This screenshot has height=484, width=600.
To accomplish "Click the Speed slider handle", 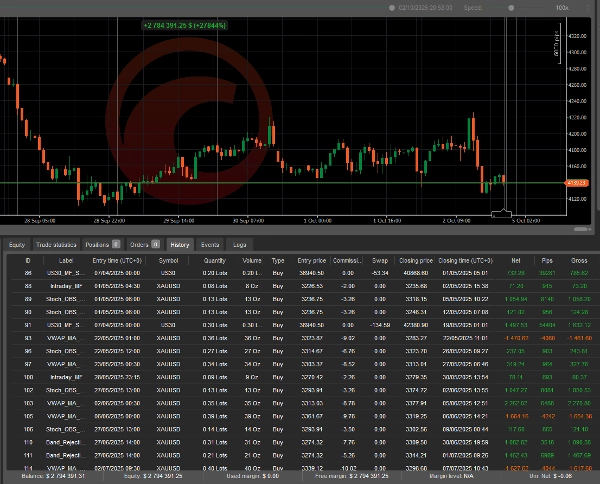I will pos(511,8).
